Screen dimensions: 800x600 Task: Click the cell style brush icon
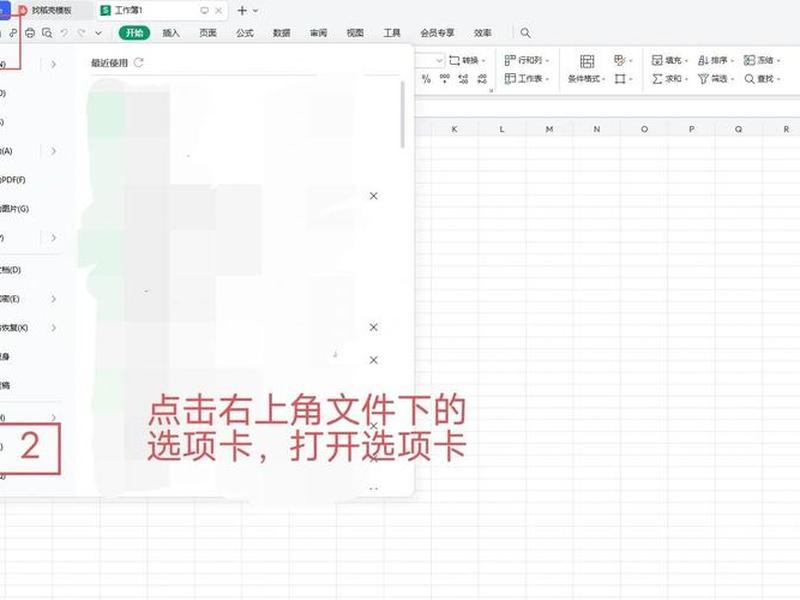click(x=619, y=61)
